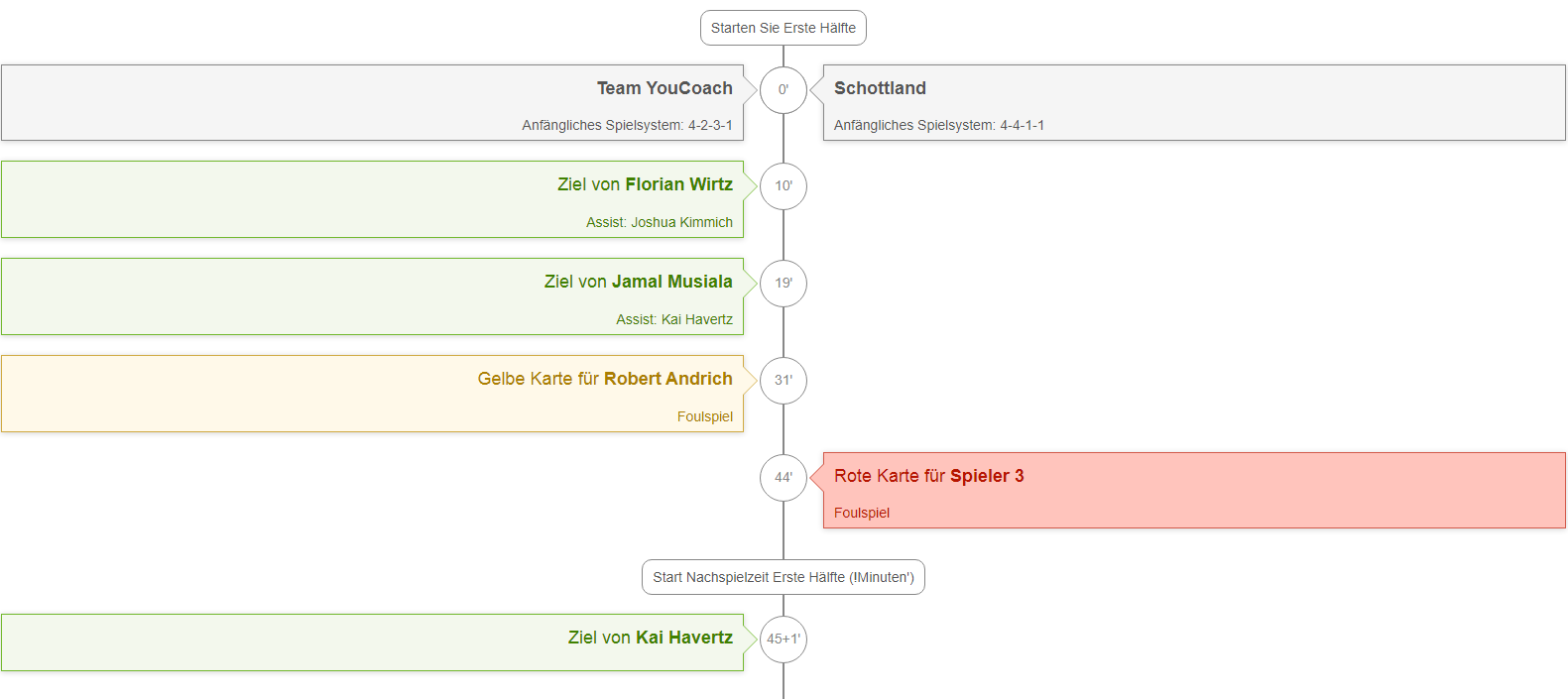1568x699 pixels.
Task: Open the yellow card for Robert Andrich
Action: click(372, 394)
